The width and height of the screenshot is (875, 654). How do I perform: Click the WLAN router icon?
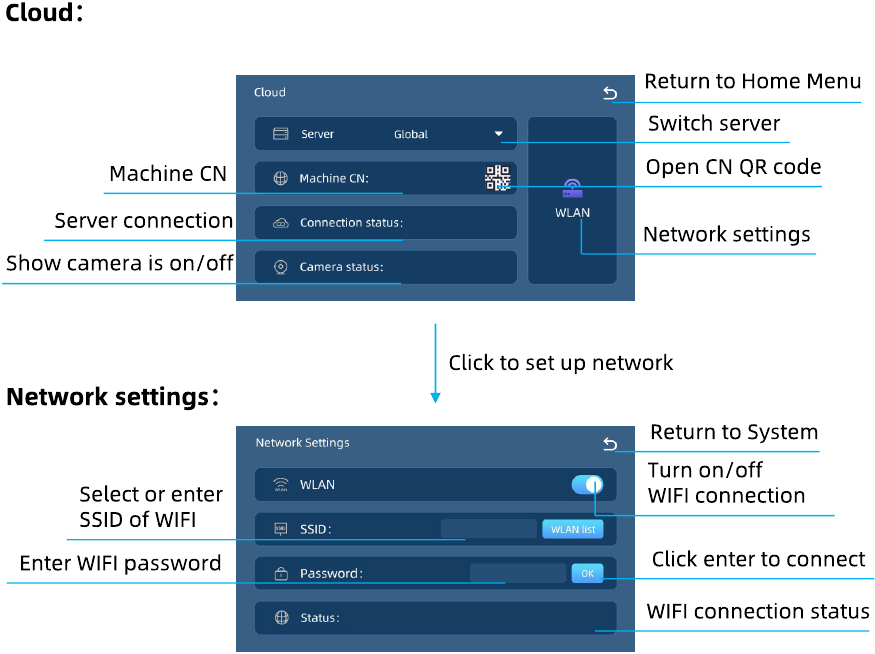[572, 188]
